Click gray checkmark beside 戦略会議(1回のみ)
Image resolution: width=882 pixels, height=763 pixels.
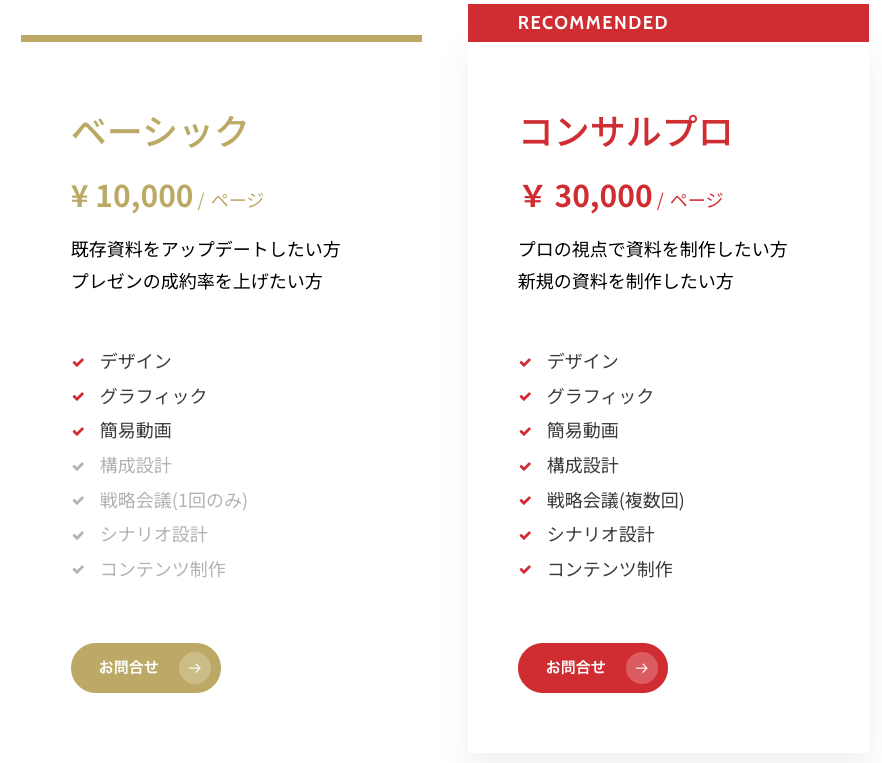[x=78, y=501]
